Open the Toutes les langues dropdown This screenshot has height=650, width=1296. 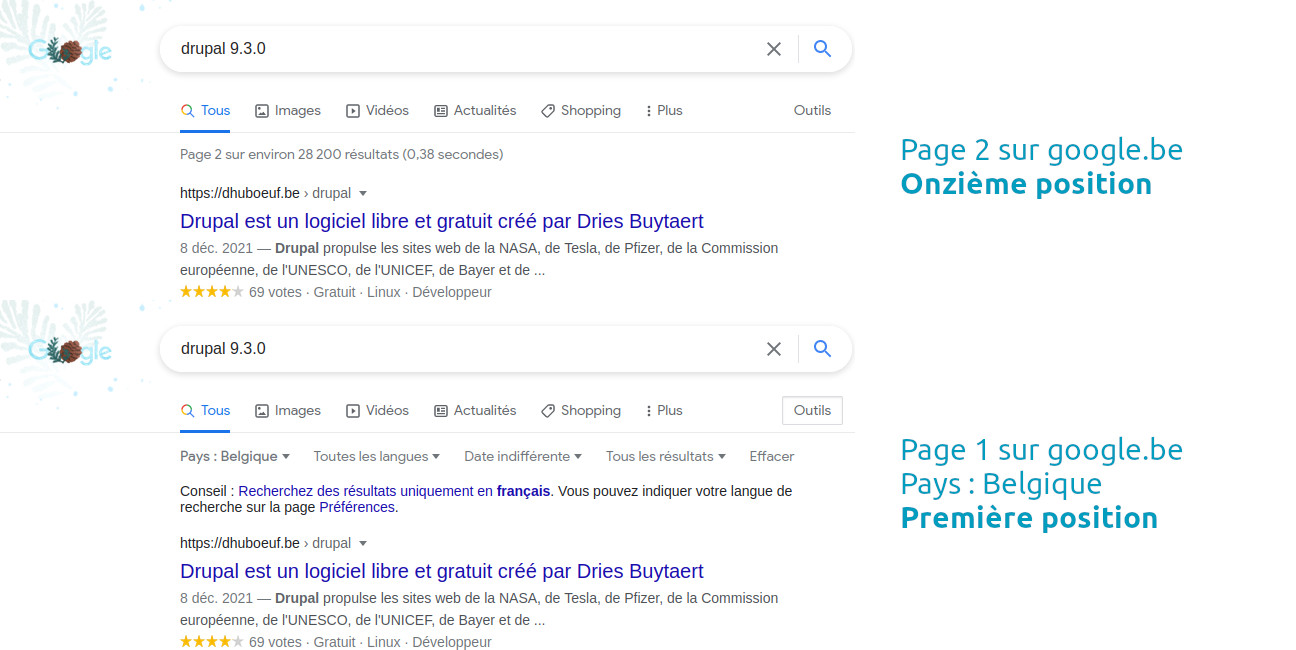point(377,457)
